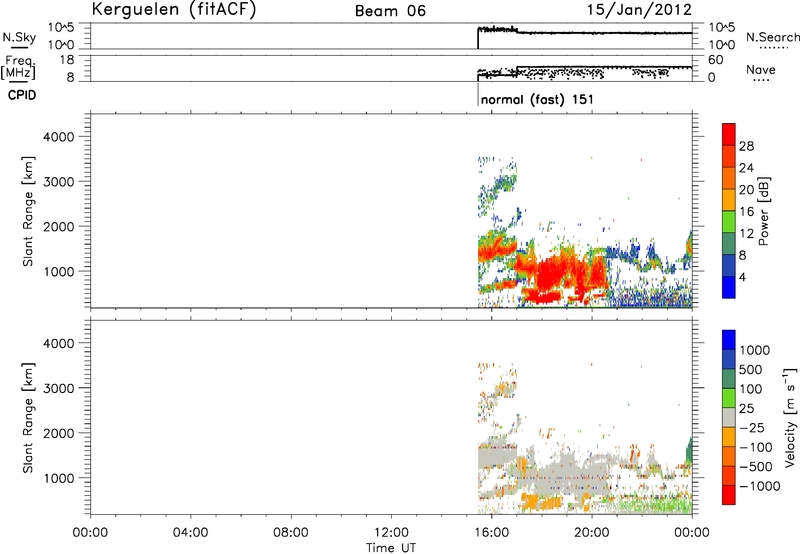Click the blue swatch on Power colorbar

[x=729, y=287]
